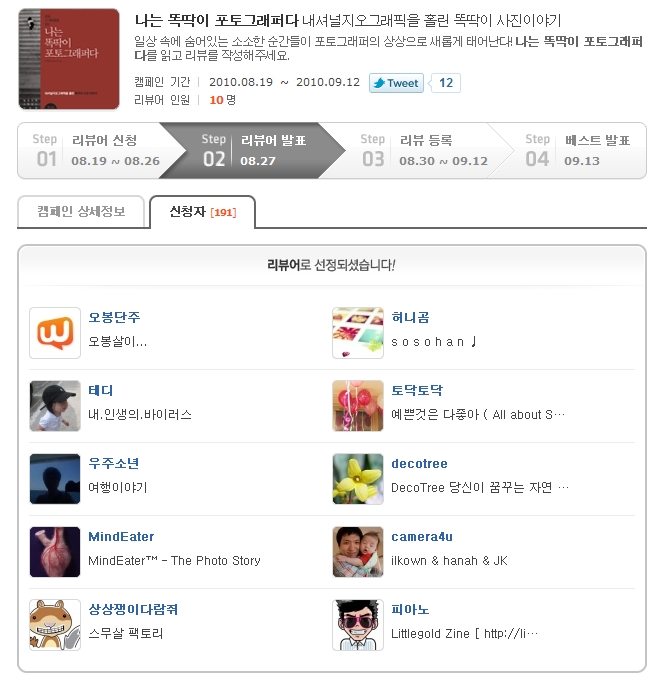The height and width of the screenshot is (684, 663).
Task: Click 피아노's sunglasses cartoon avatar
Action: click(358, 625)
